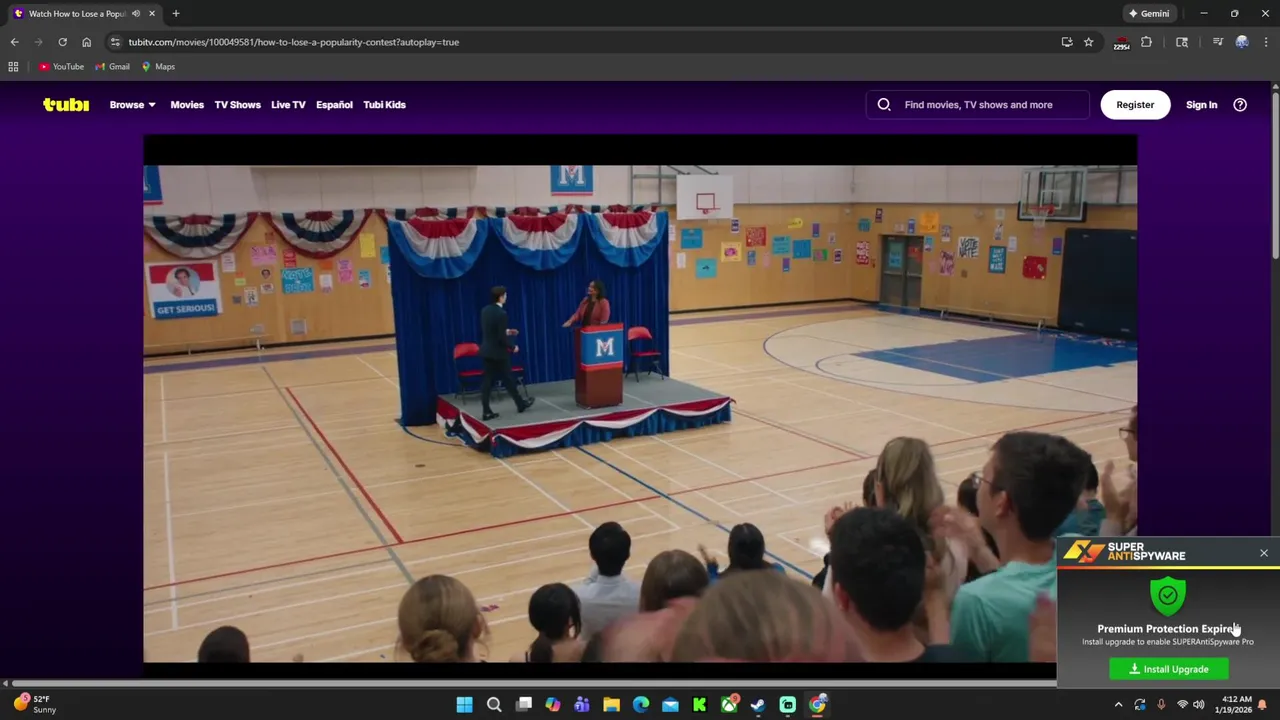Open a new browser tab
Image resolution: width=1280 pixels, height=720 pixels.
point(176,14)
